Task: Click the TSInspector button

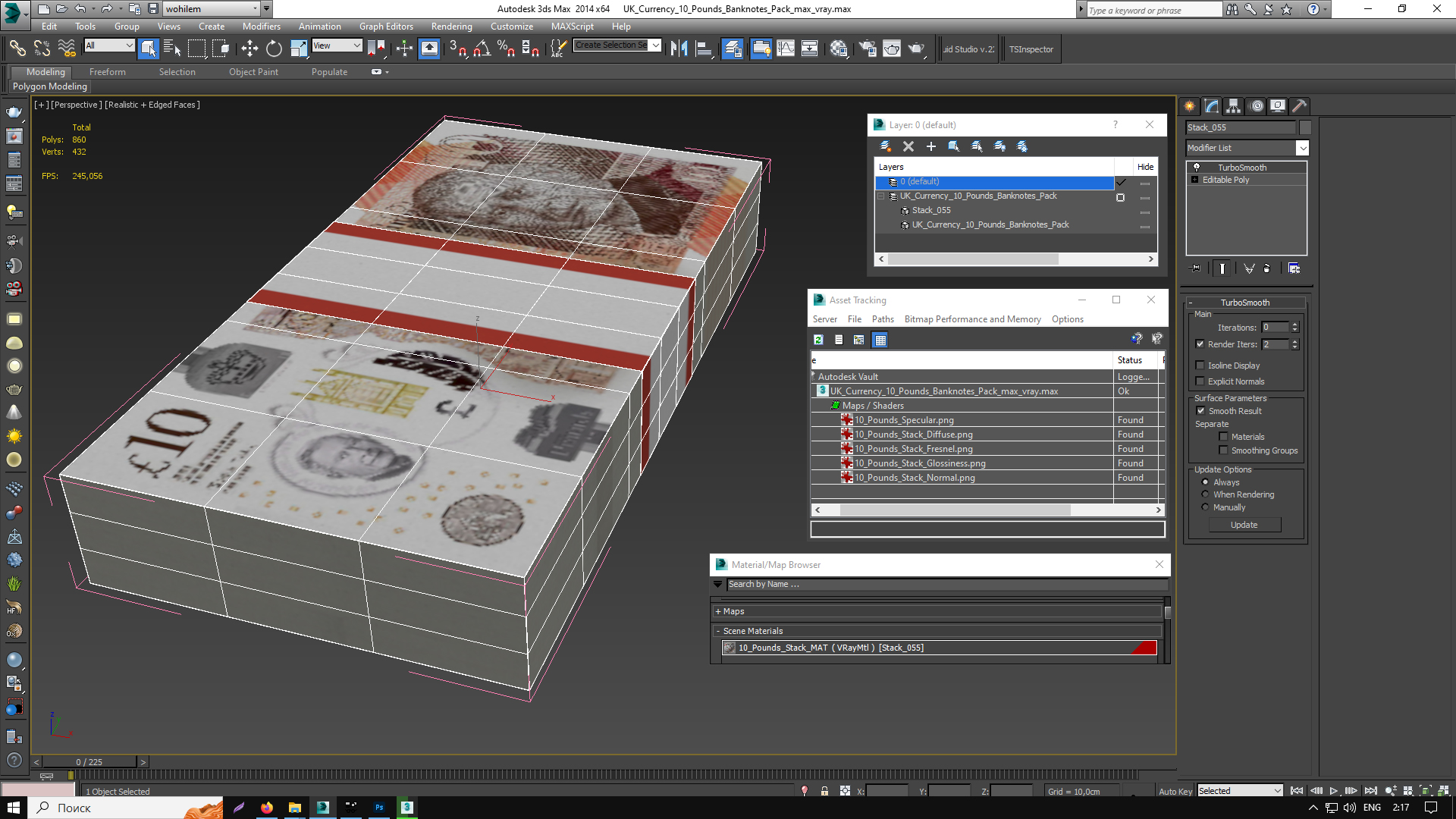Action: 1031,49
